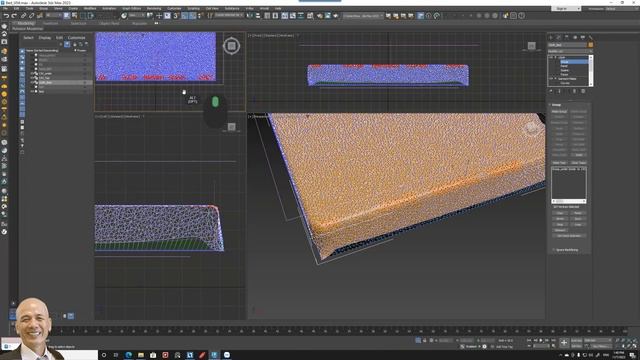Open the Key Filters selection dropdown

coord(598,340)
